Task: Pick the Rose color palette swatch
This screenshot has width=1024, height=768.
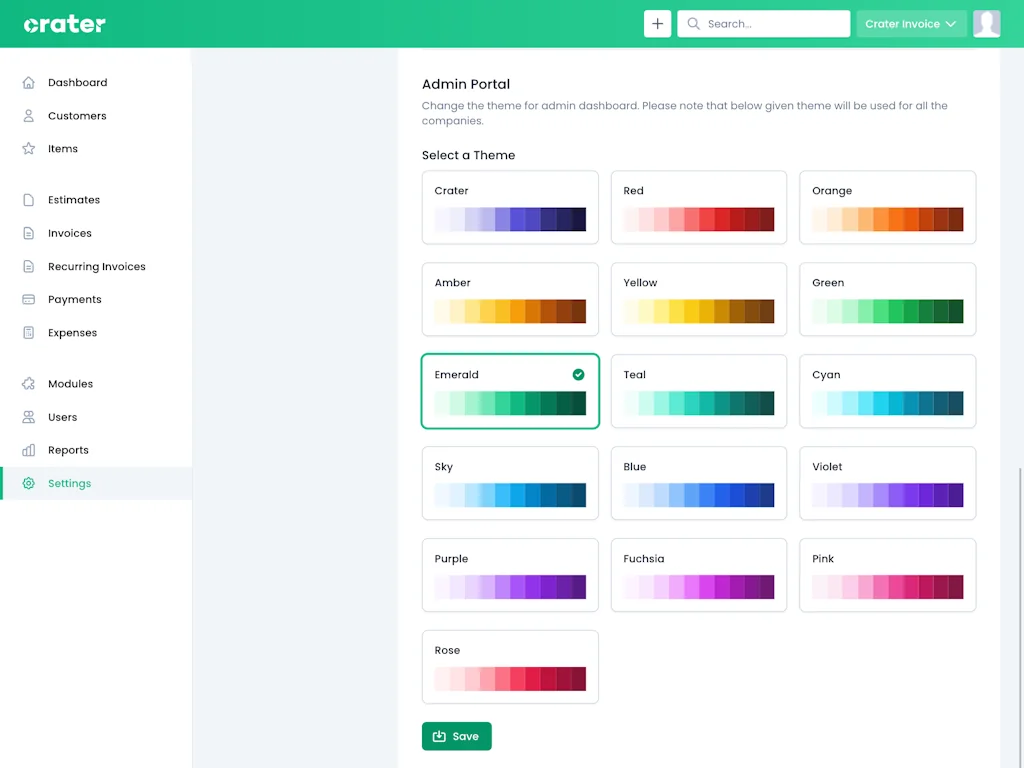Action: pos(510,679)
